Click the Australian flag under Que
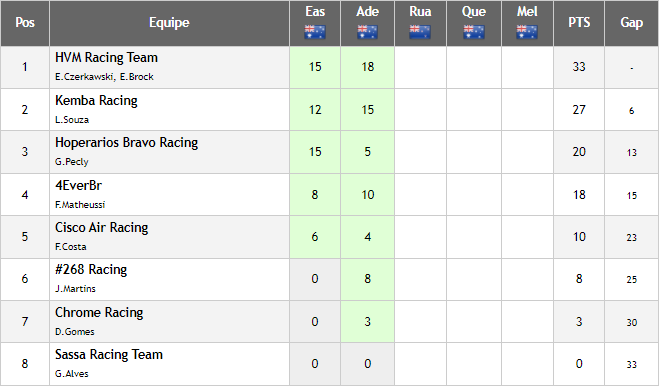The height and width of the screenshot is (386, 659). 474,32
